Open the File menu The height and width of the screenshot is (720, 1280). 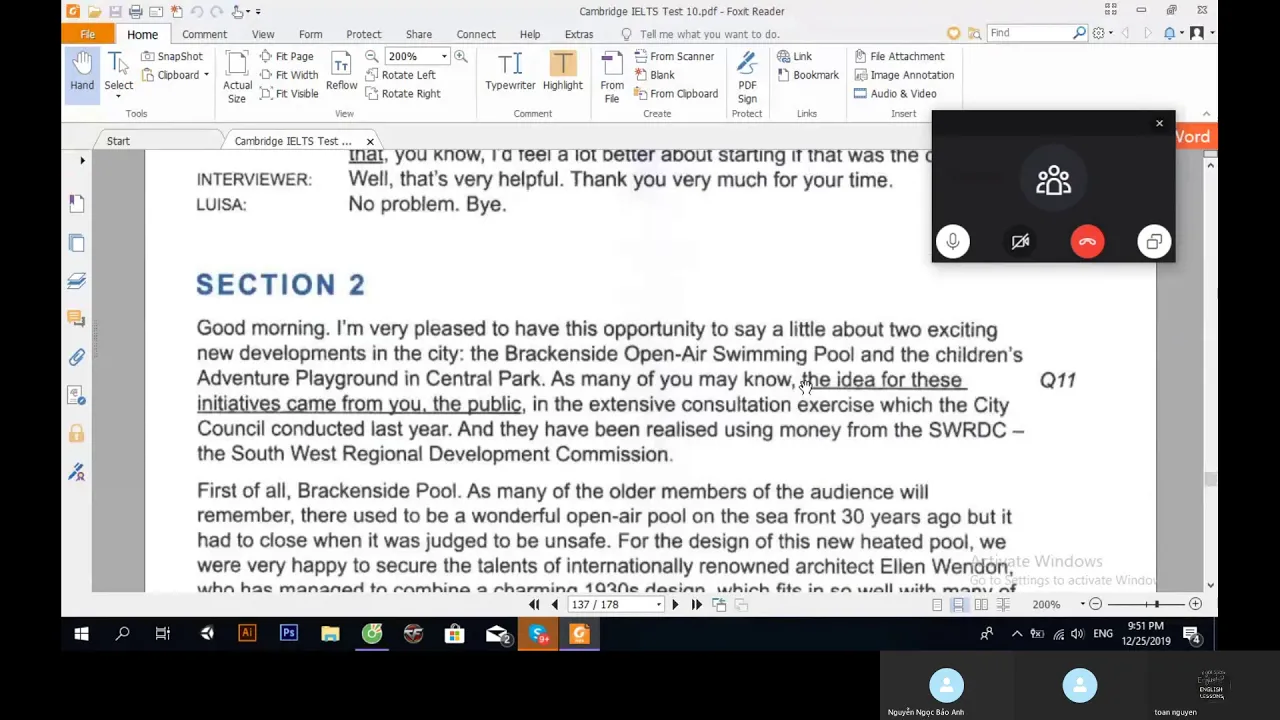(88, 34)
